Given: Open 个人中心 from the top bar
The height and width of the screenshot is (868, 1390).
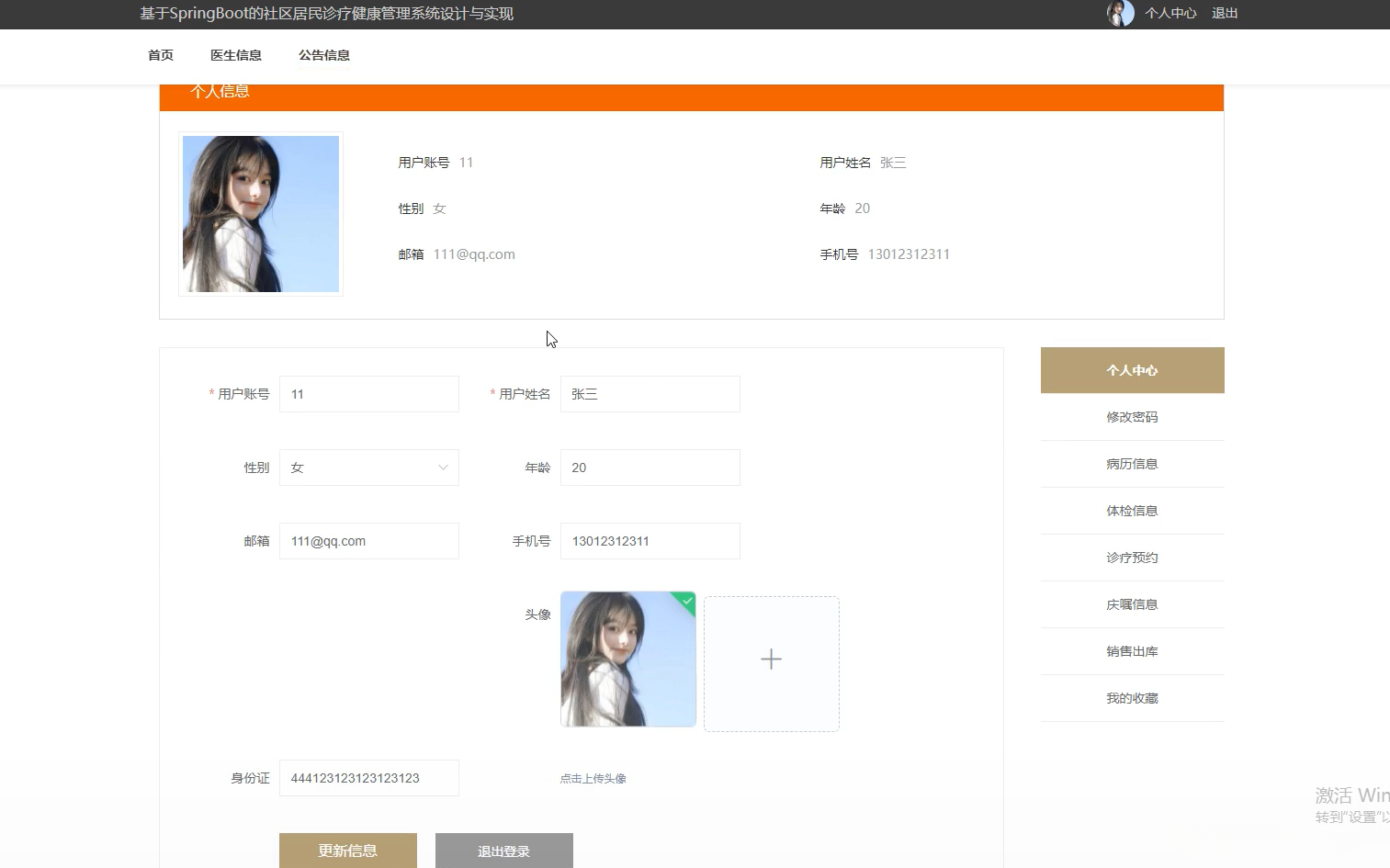Looking at the screenshot, I should click(1171, 13).
